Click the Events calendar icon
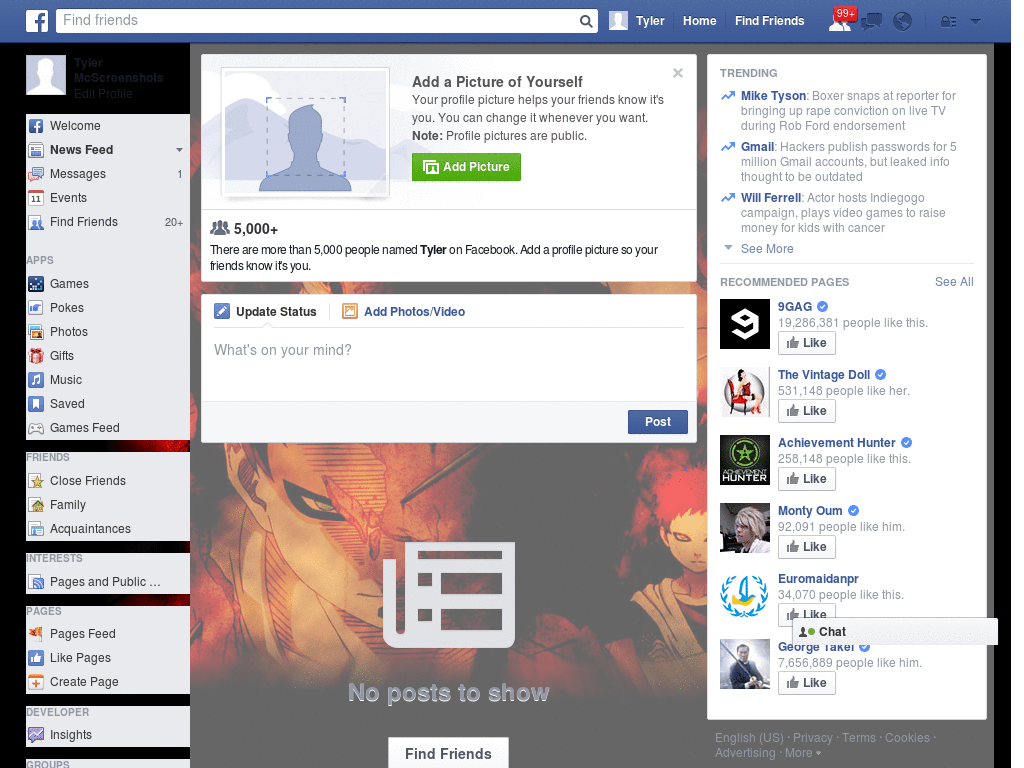 36,198
